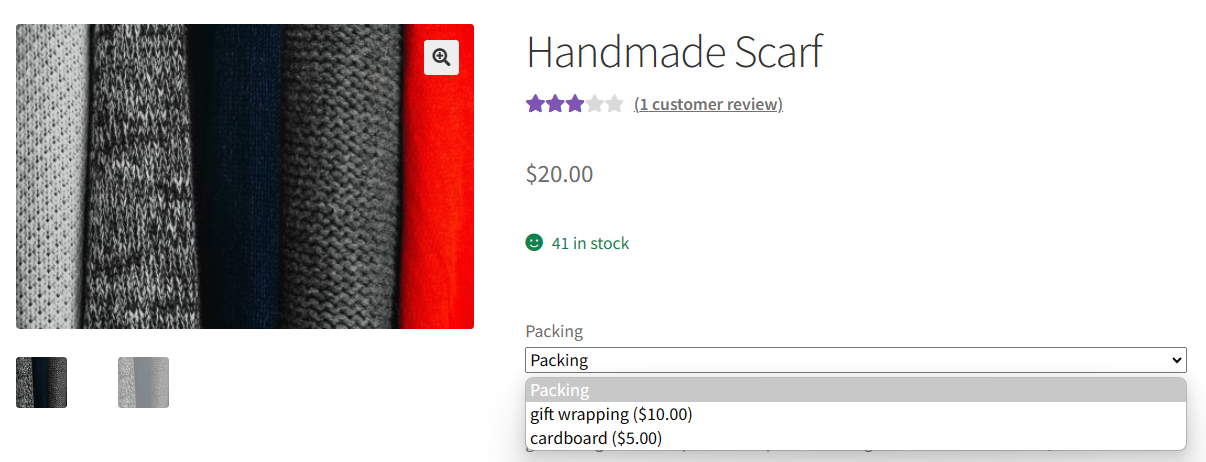The height and width of the screenshot is (462, 1206).
Task: Click the second purple rating star
Action: pos(555,103)
